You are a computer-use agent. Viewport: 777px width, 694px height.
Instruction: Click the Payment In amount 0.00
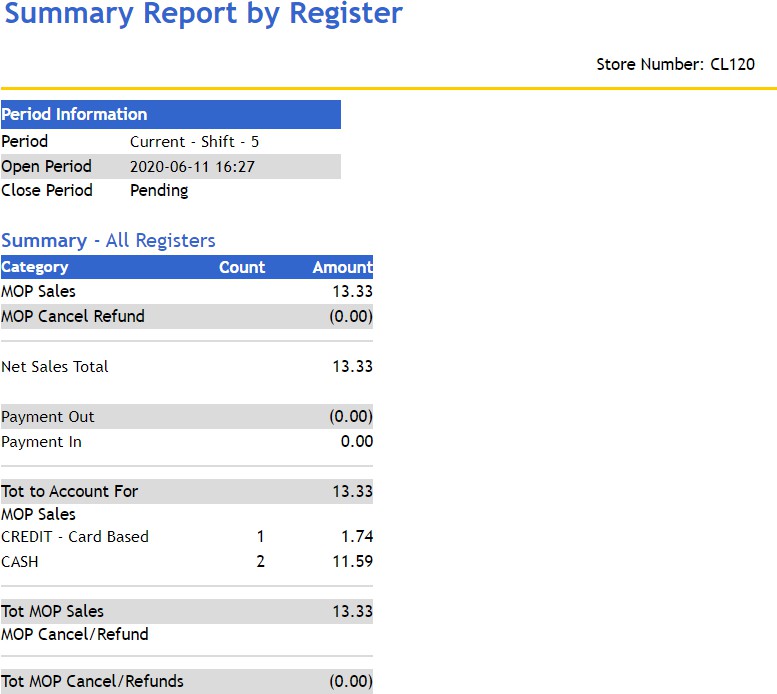pyautogui.click(x=357, y=441)
